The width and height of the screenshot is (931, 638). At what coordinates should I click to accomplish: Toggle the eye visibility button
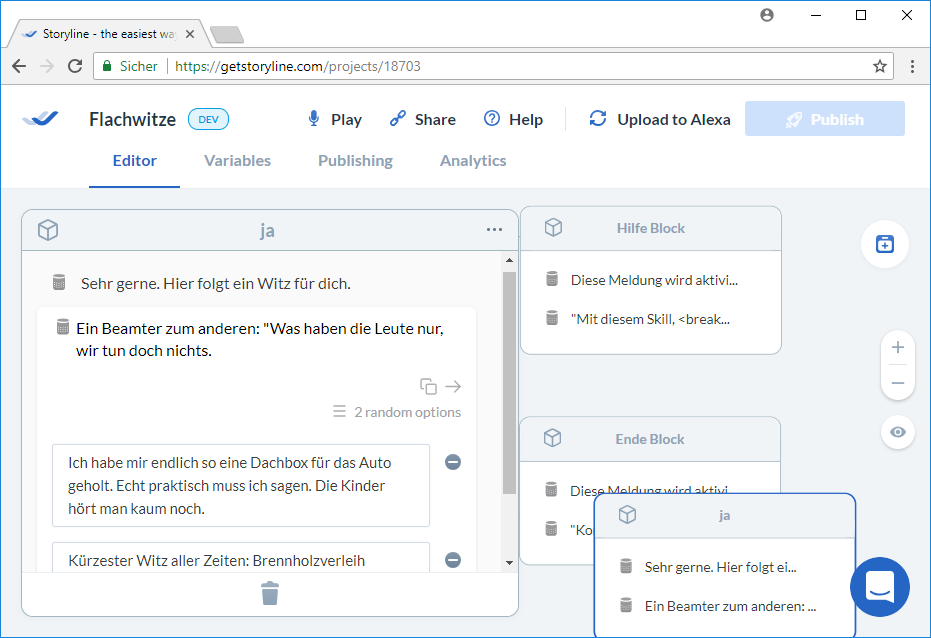coord(897,432)
